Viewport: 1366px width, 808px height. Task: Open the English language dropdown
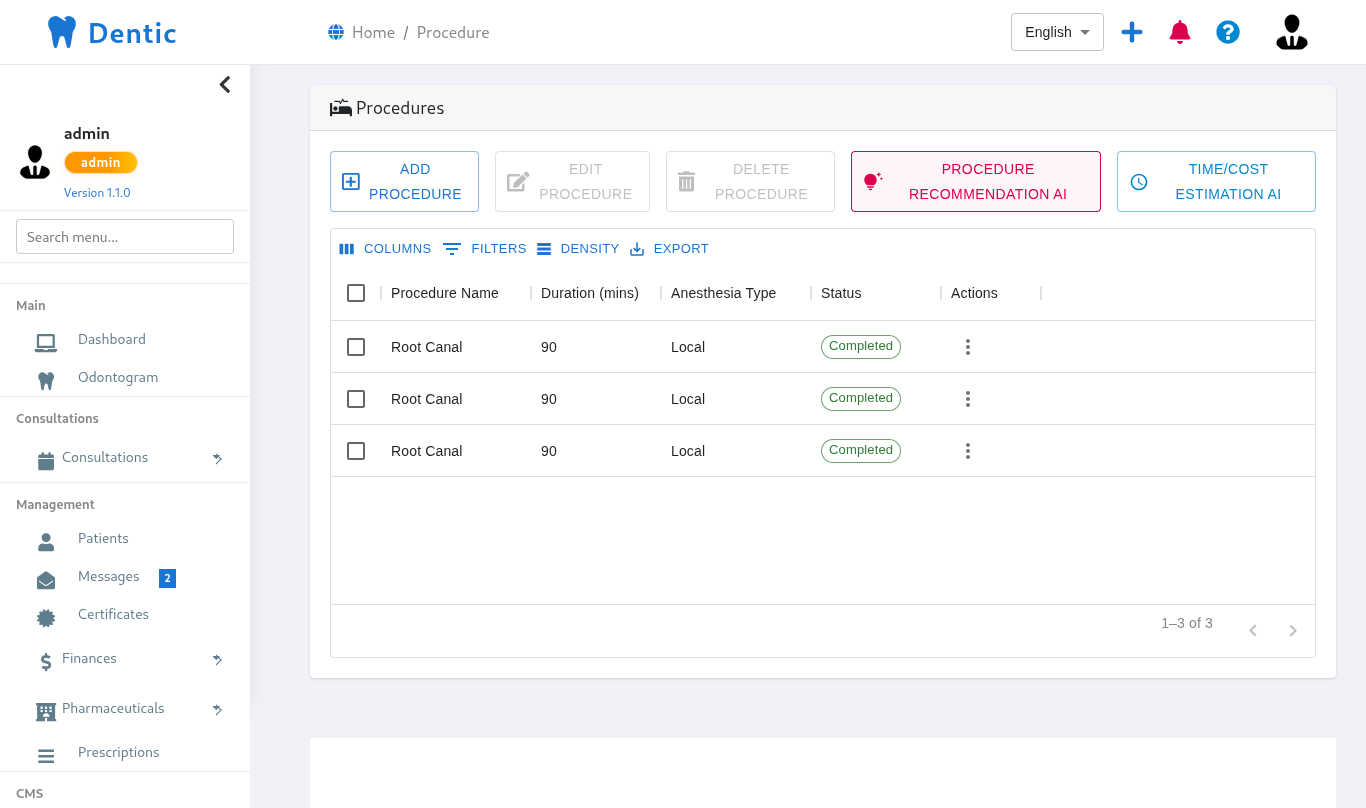(x=1057, y=32)
